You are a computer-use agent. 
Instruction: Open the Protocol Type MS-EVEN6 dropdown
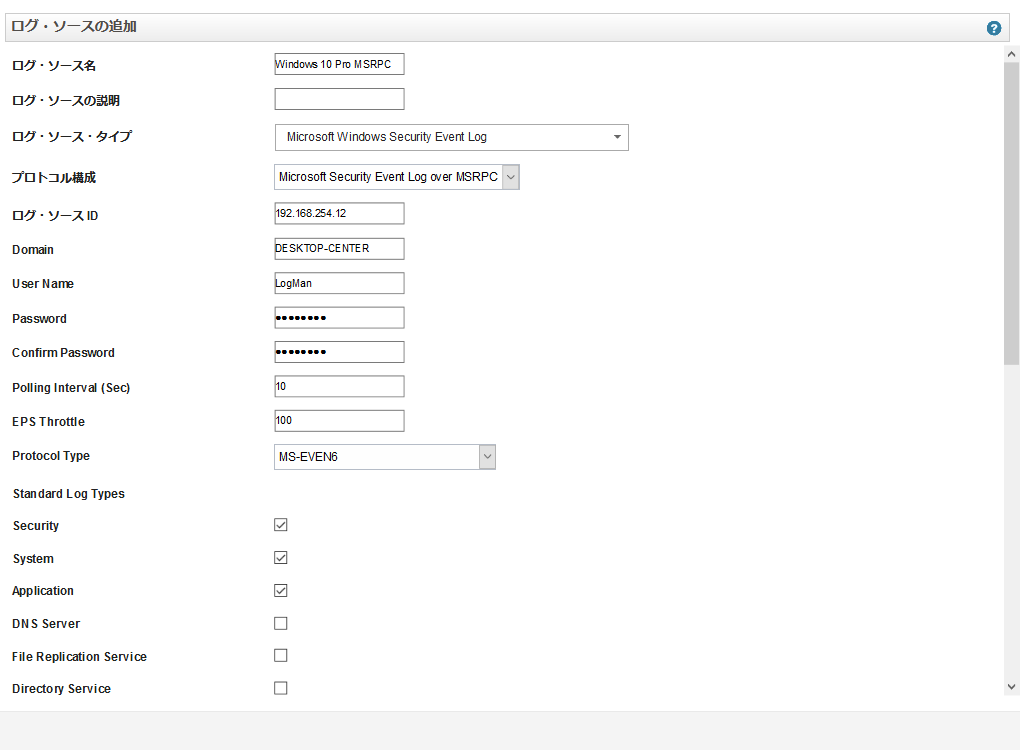[x=385, y=457]
